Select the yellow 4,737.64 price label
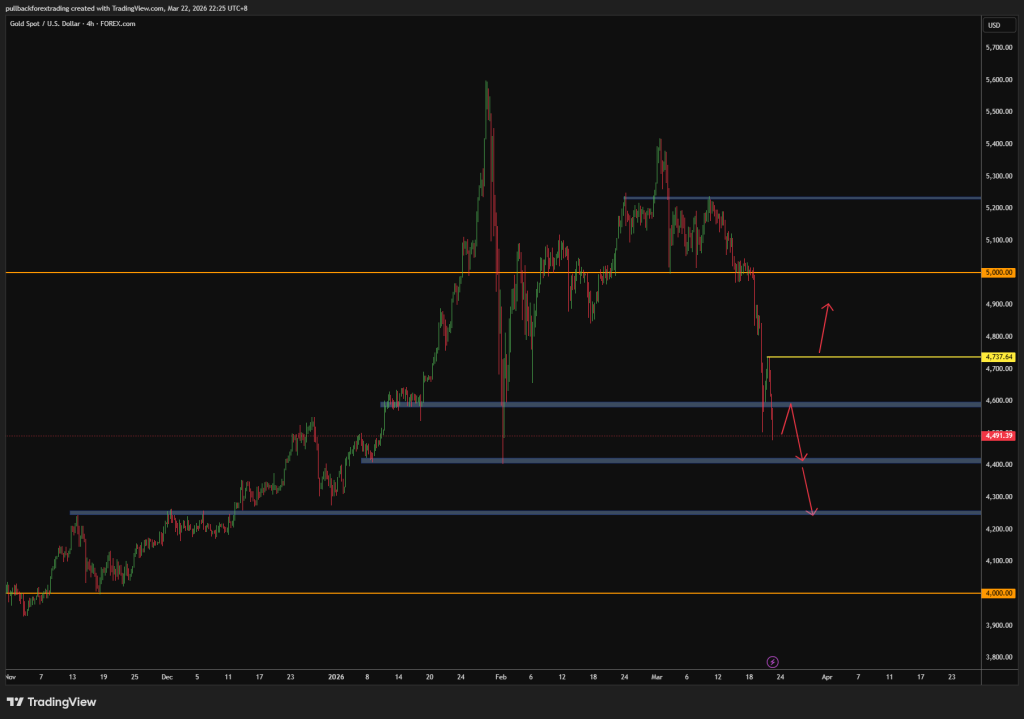1024x719 pixels. coord(999,357)
